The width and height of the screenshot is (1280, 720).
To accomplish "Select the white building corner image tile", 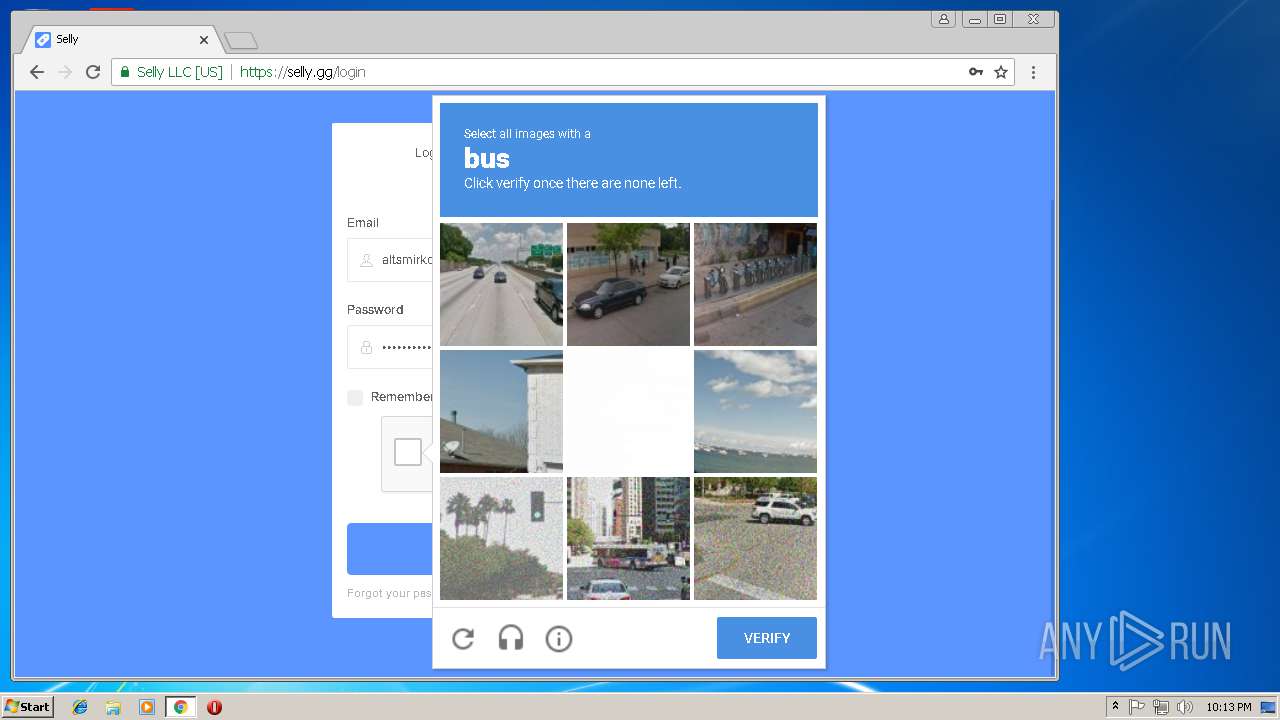I will click(501, 411).
